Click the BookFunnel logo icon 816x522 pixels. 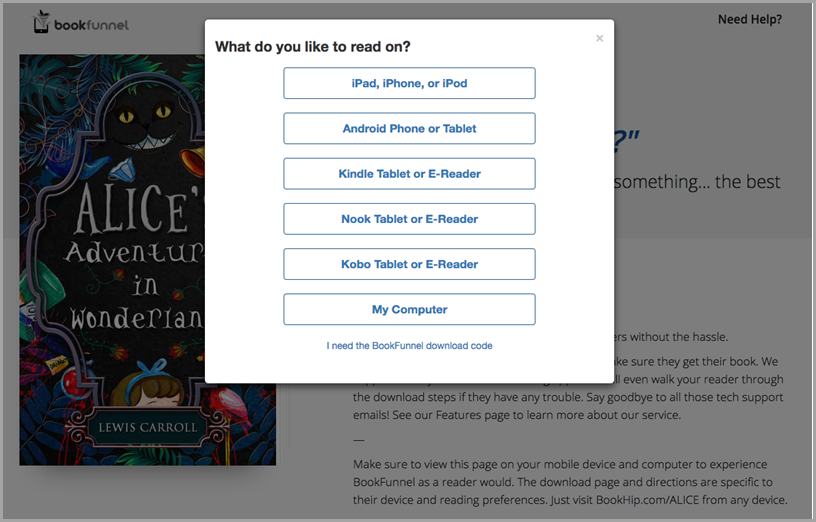click(41, 21)
